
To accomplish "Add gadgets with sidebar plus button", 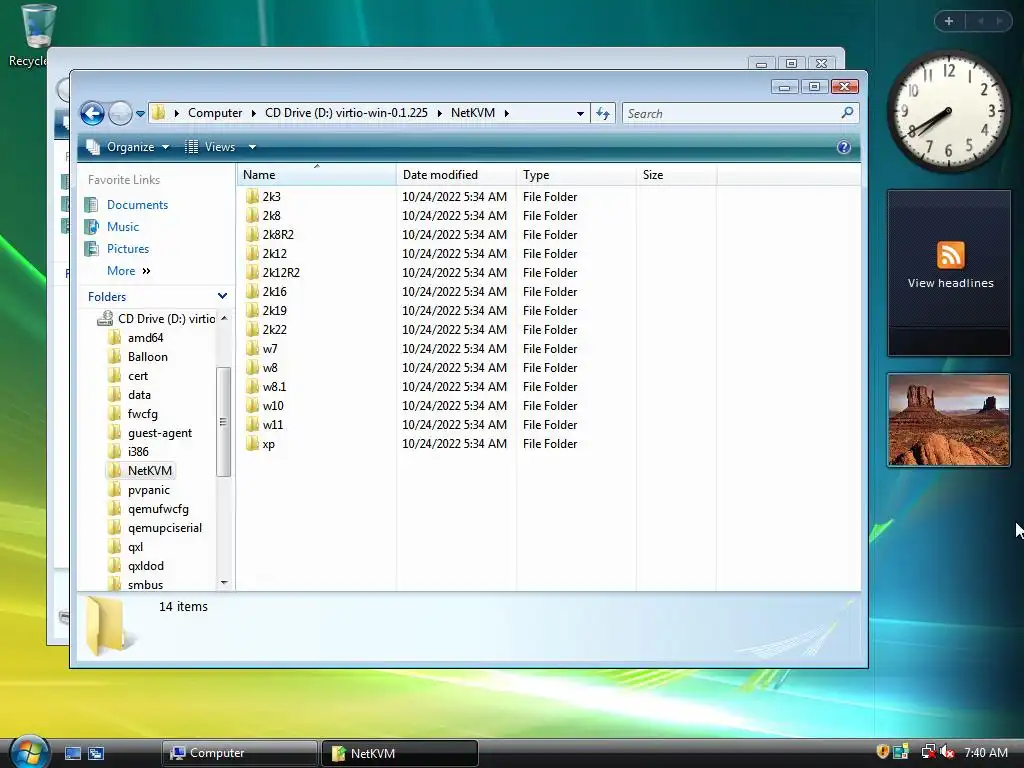I will point(949,21).
